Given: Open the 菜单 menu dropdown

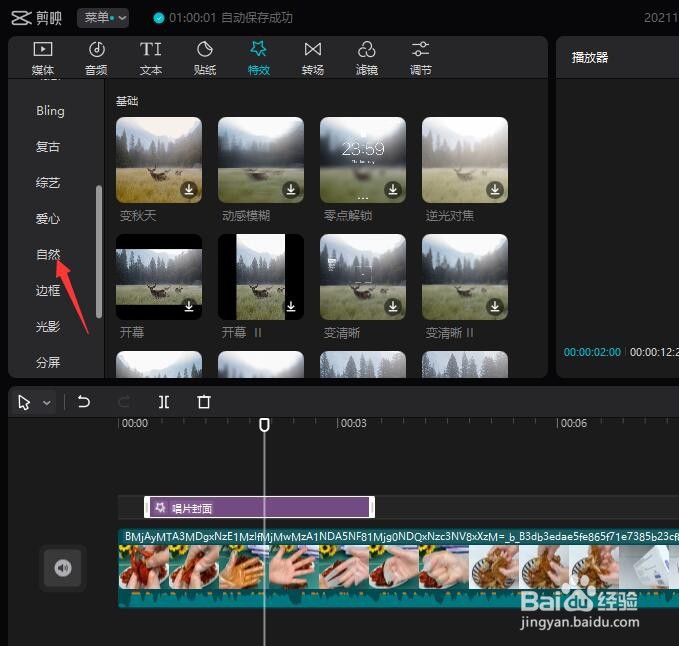Looking at the screenshot, I should [103, 18].
